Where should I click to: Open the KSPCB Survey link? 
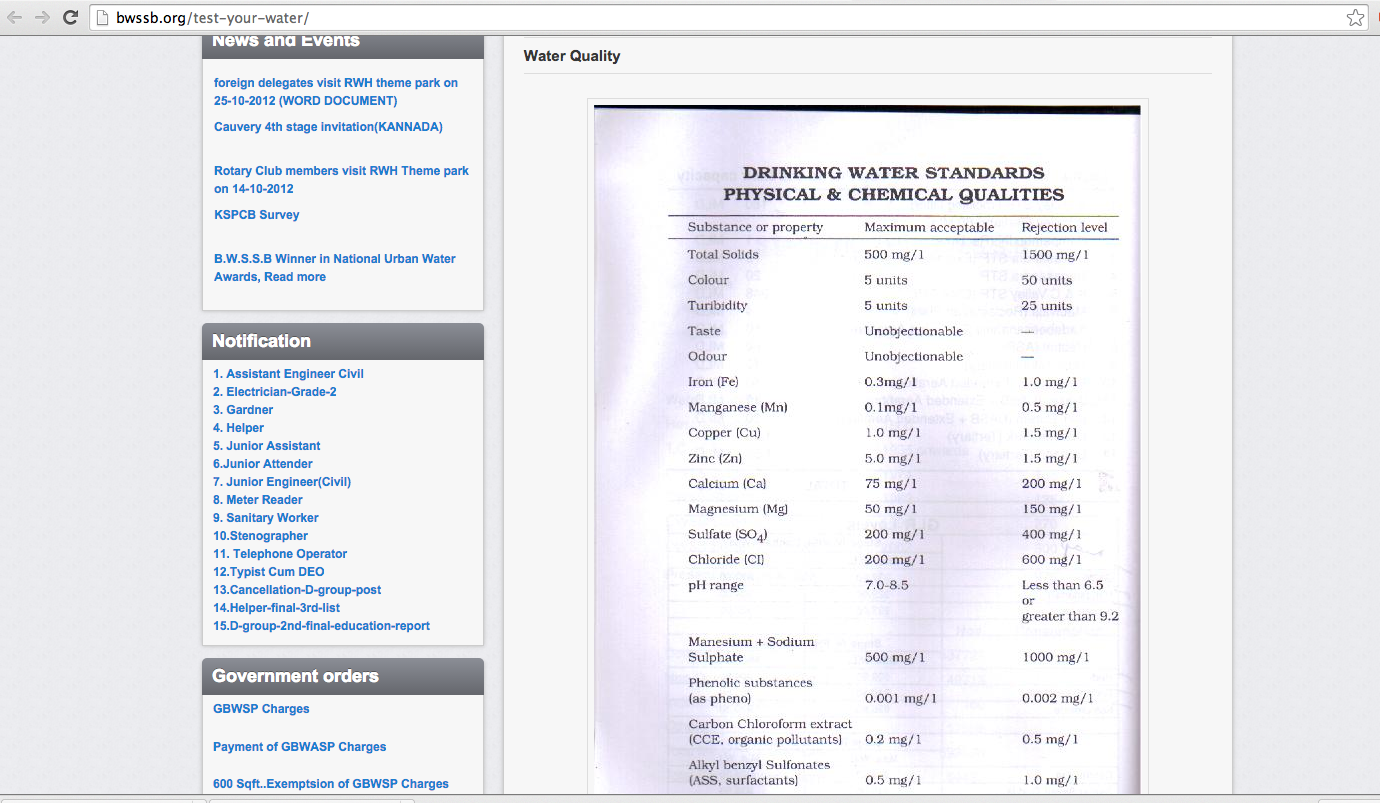(256, 215)
